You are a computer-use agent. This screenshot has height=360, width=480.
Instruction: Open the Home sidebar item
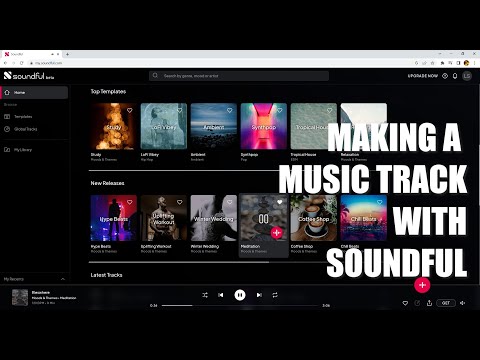point(35,92)
